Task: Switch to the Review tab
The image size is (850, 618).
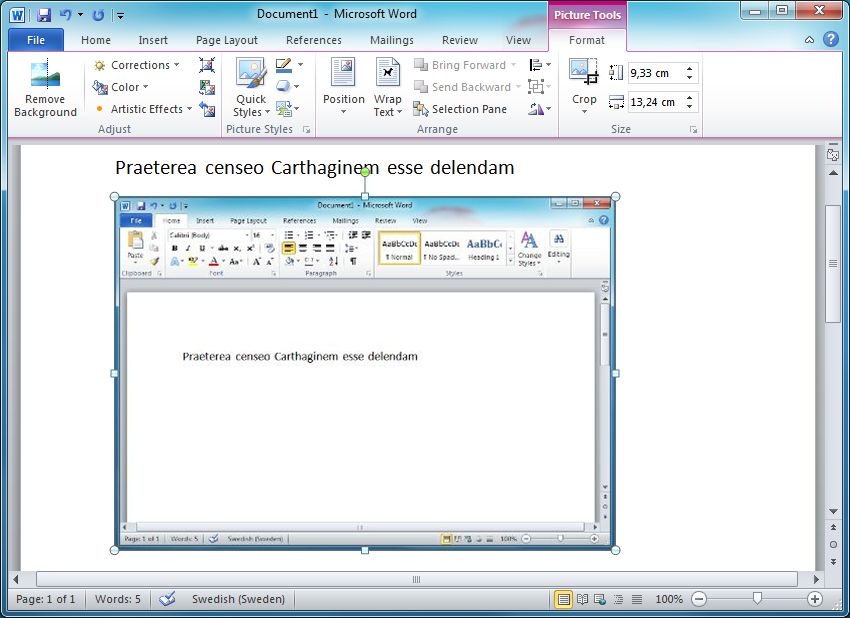Action: click(460, 40)
